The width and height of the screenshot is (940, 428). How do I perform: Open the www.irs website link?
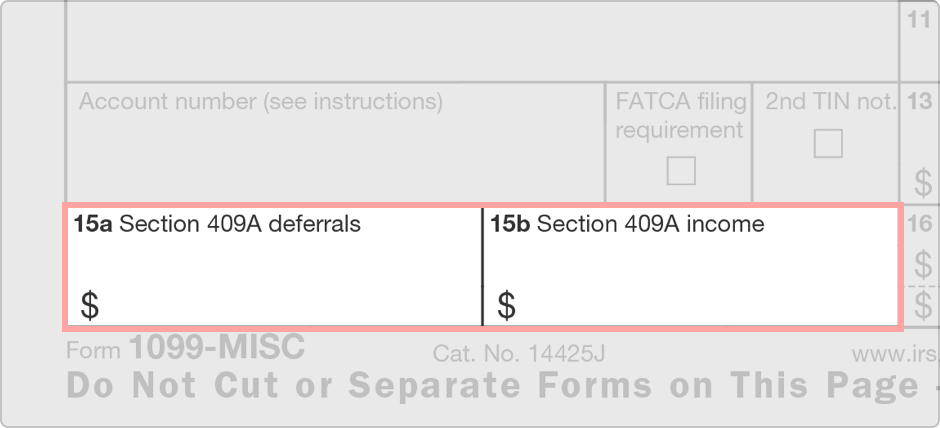pyautogui.click(x=895, y=355)
